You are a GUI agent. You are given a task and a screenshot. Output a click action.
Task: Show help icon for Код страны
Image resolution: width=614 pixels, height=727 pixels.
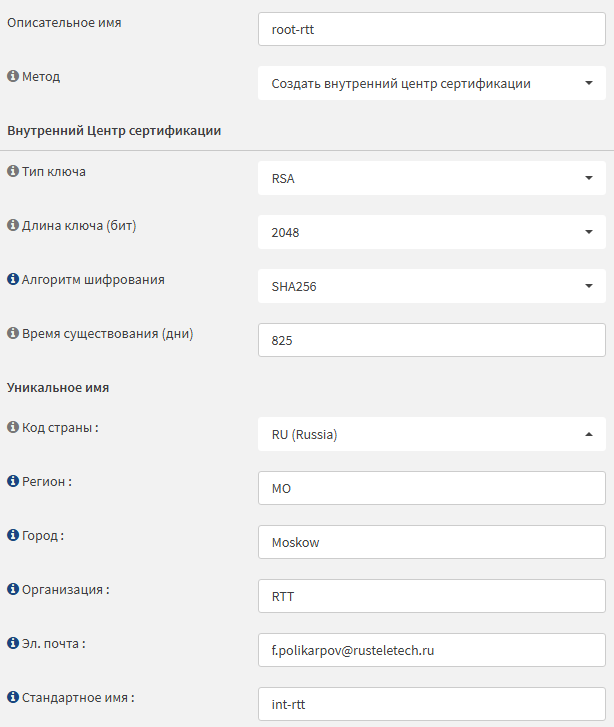click(13, 427)
